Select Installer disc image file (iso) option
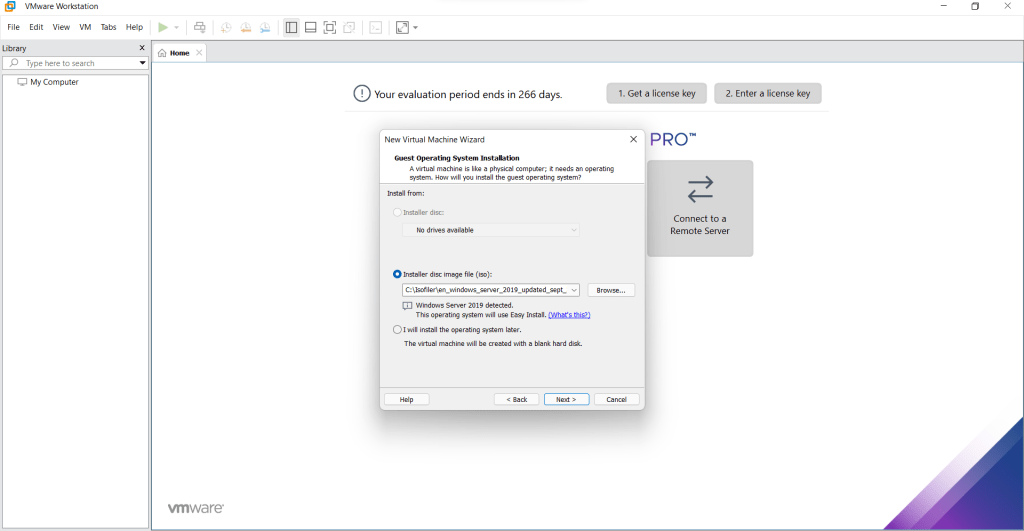The image size is (1024, 531). click(x=398, y=274)
